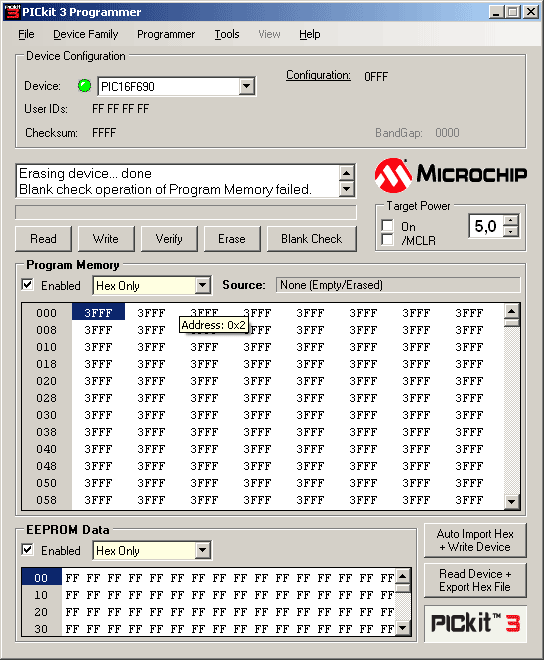Click the Write button

point(106,239)
